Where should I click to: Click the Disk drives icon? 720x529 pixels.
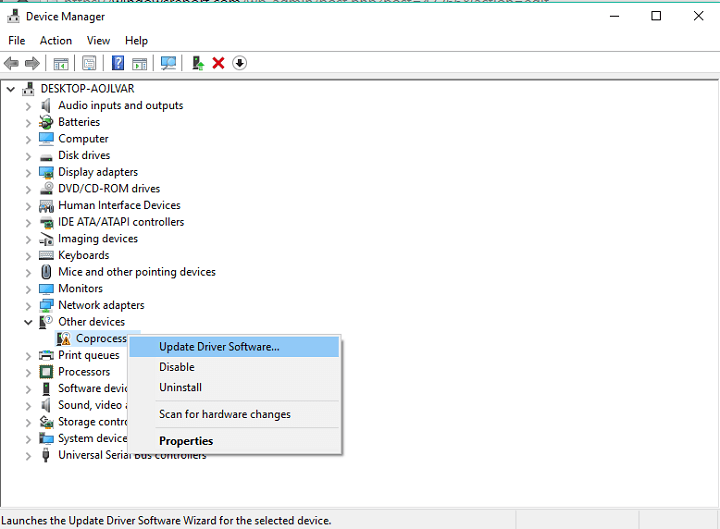click(46, 157)
